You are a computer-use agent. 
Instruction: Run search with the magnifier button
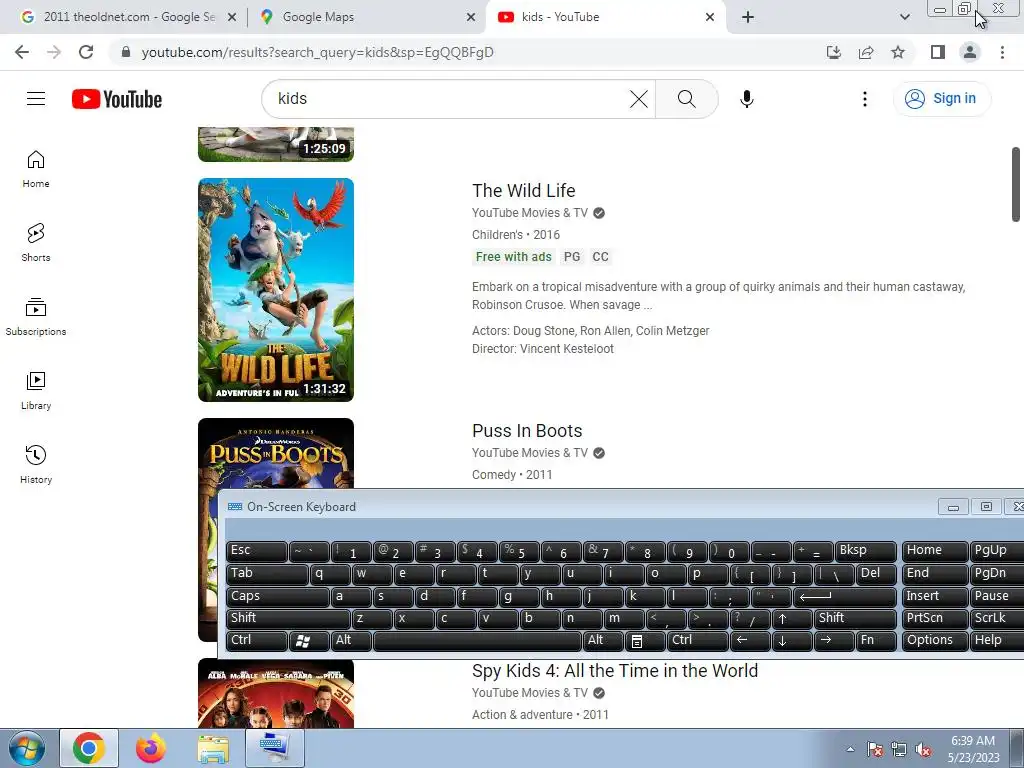686,99
